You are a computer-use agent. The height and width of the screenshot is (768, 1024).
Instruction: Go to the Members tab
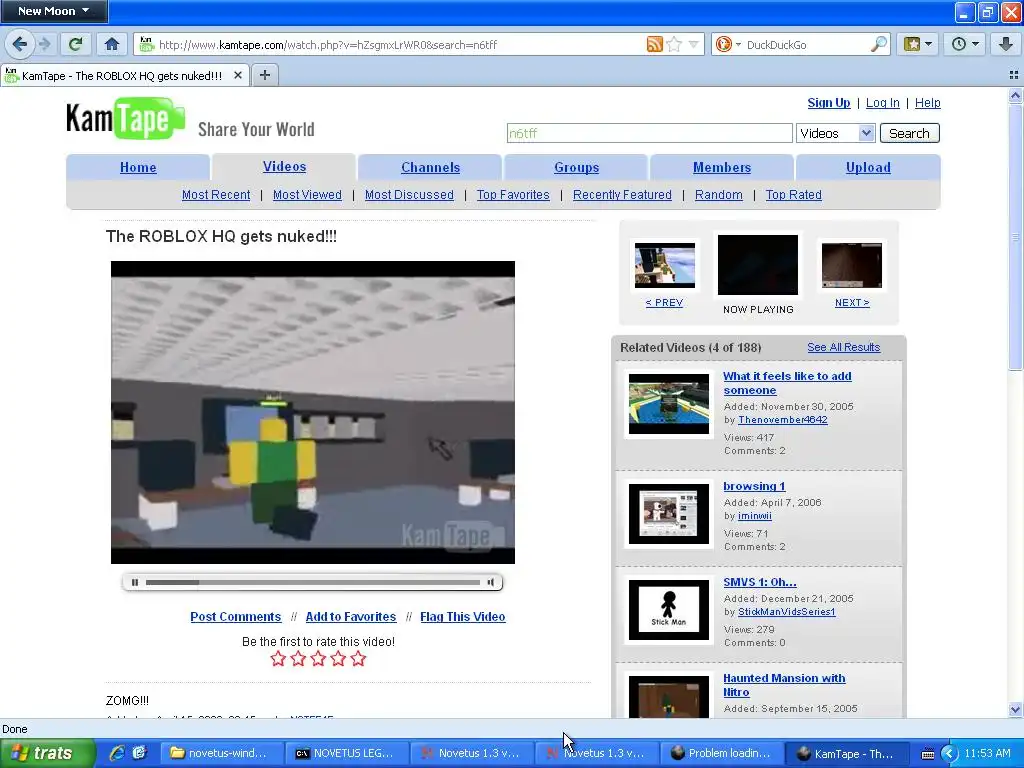(x=722, y=167)
